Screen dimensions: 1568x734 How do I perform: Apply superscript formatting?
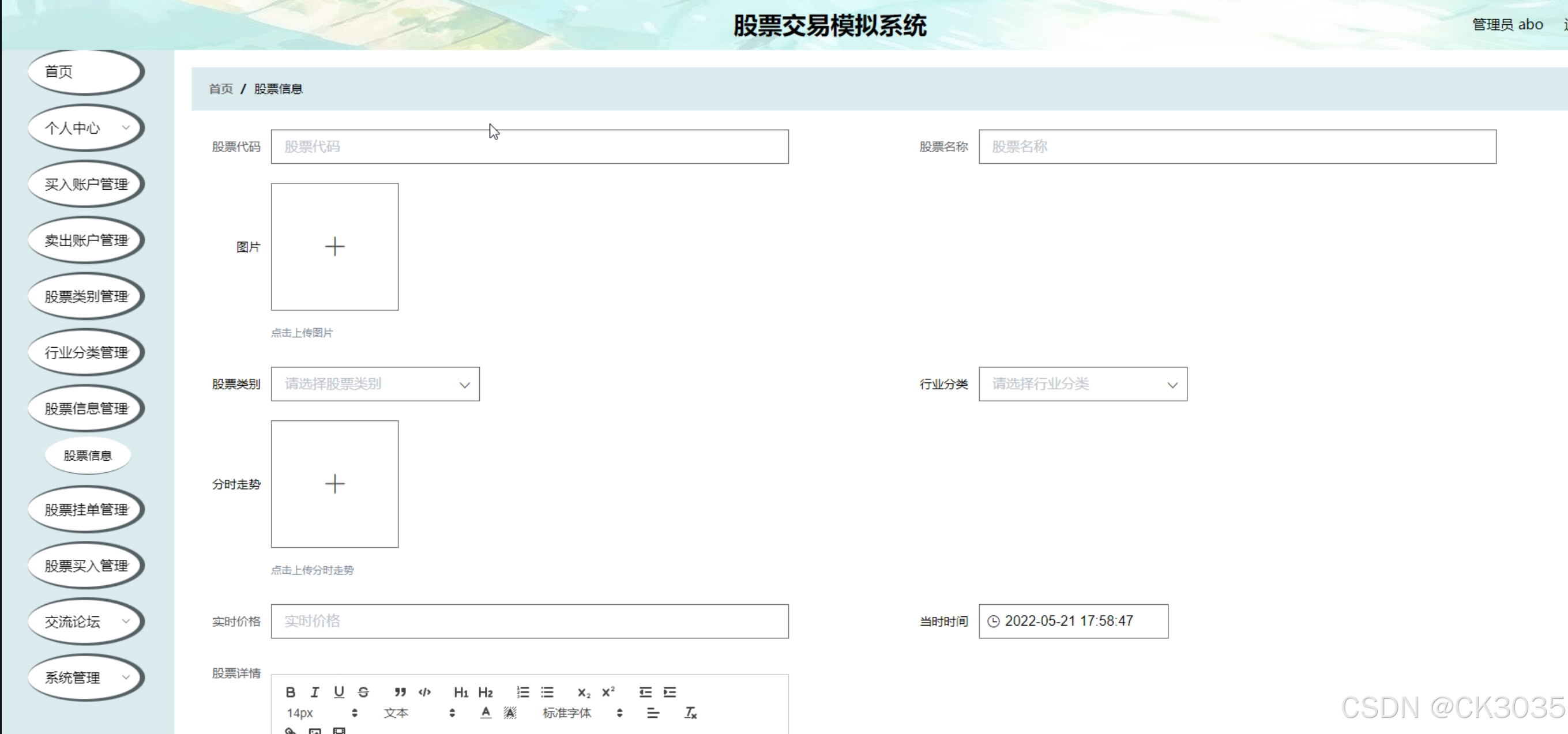click(608, 692)
